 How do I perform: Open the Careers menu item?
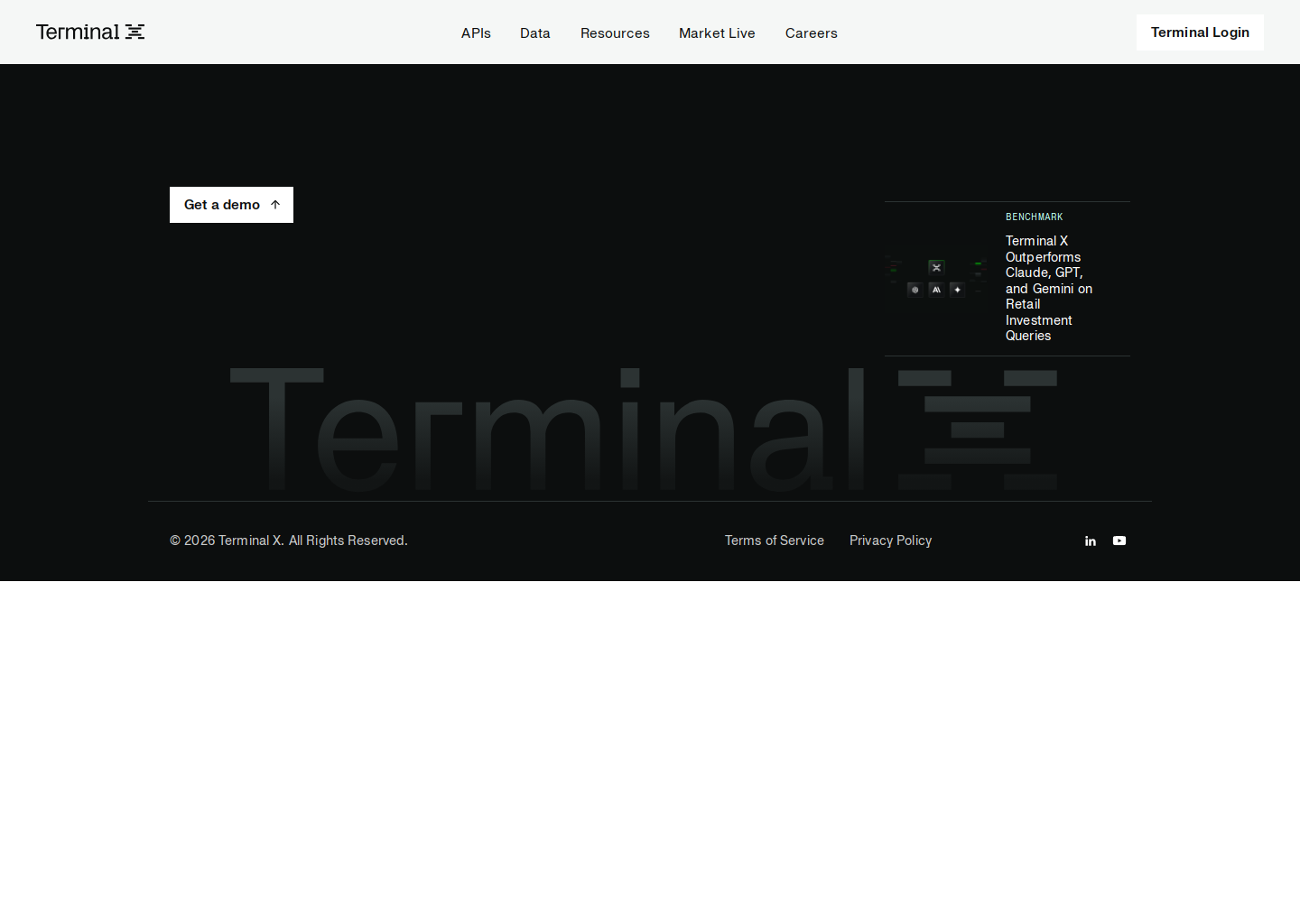click(x=811, y=32)
